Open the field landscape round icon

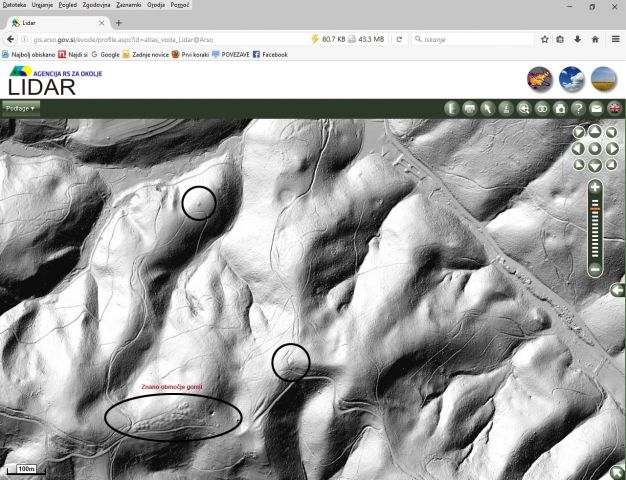(604, 79)
